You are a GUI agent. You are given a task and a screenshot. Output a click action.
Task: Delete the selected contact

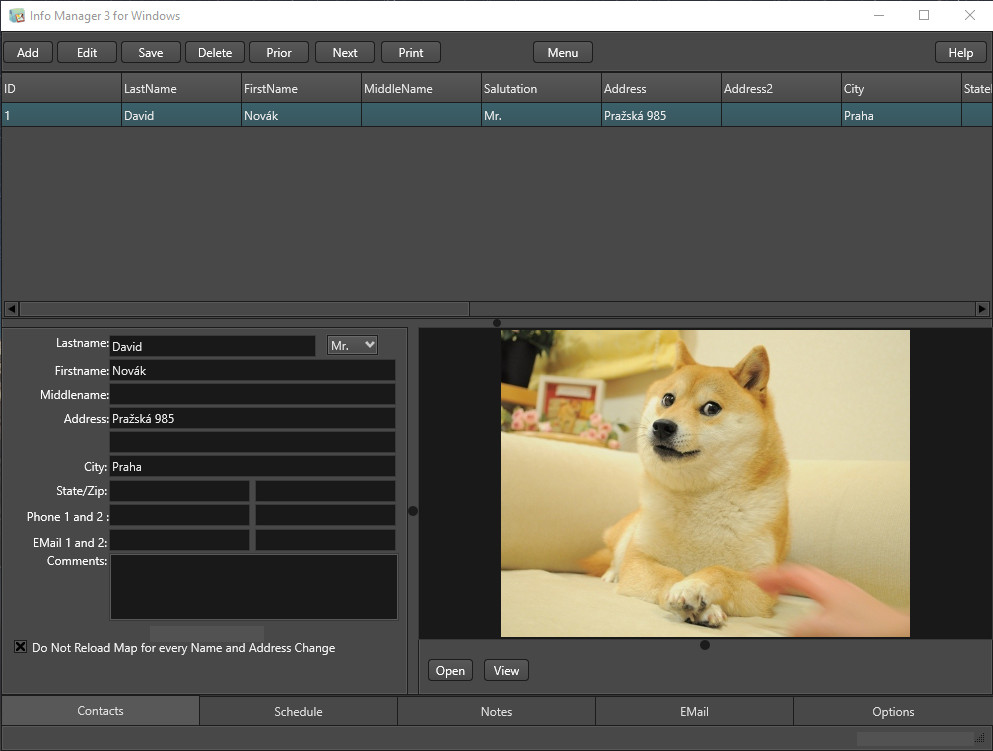tap(215, 53)
